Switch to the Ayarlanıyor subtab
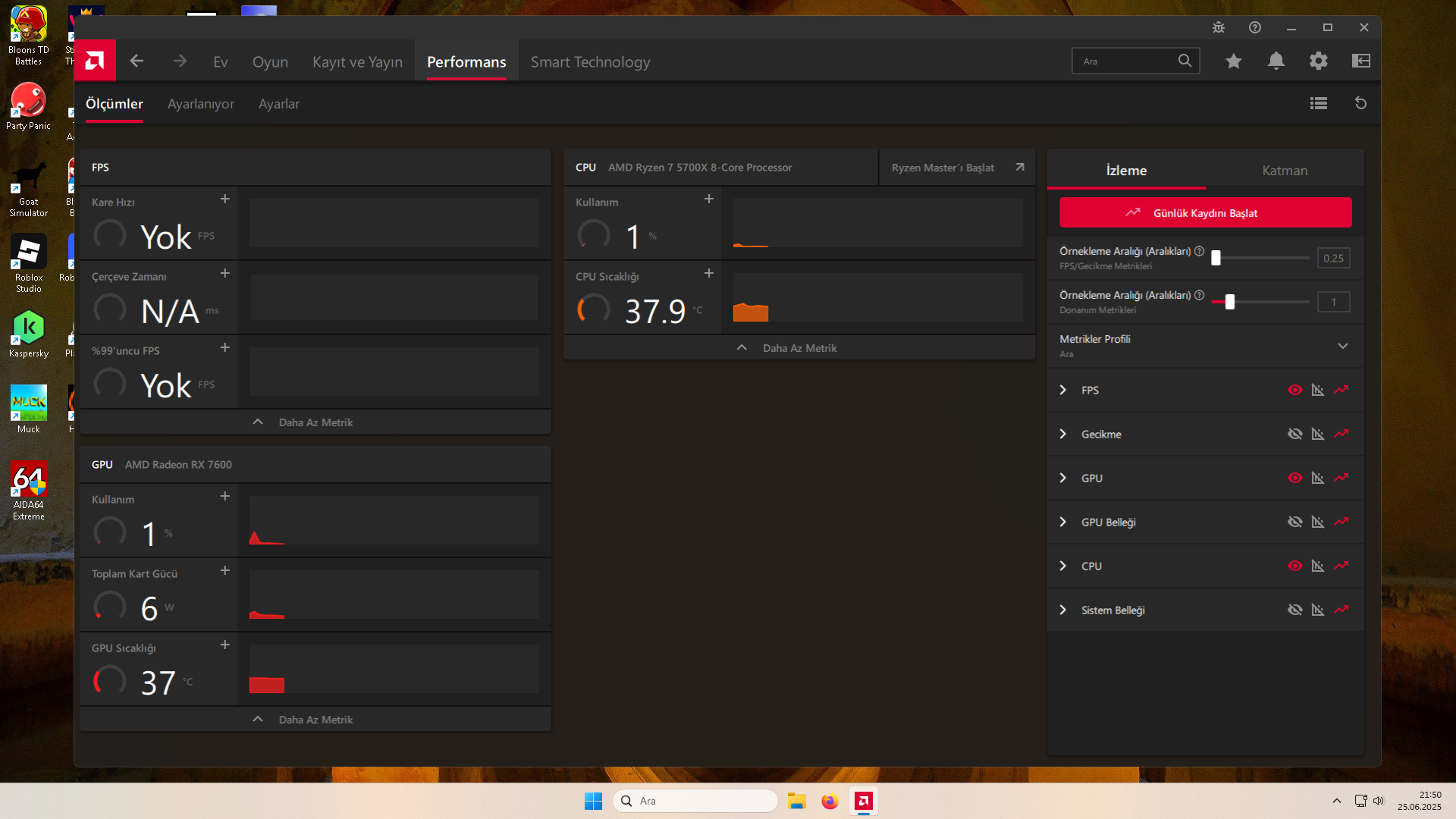The height and width of the screenshot is (819, 1456). 201,104
